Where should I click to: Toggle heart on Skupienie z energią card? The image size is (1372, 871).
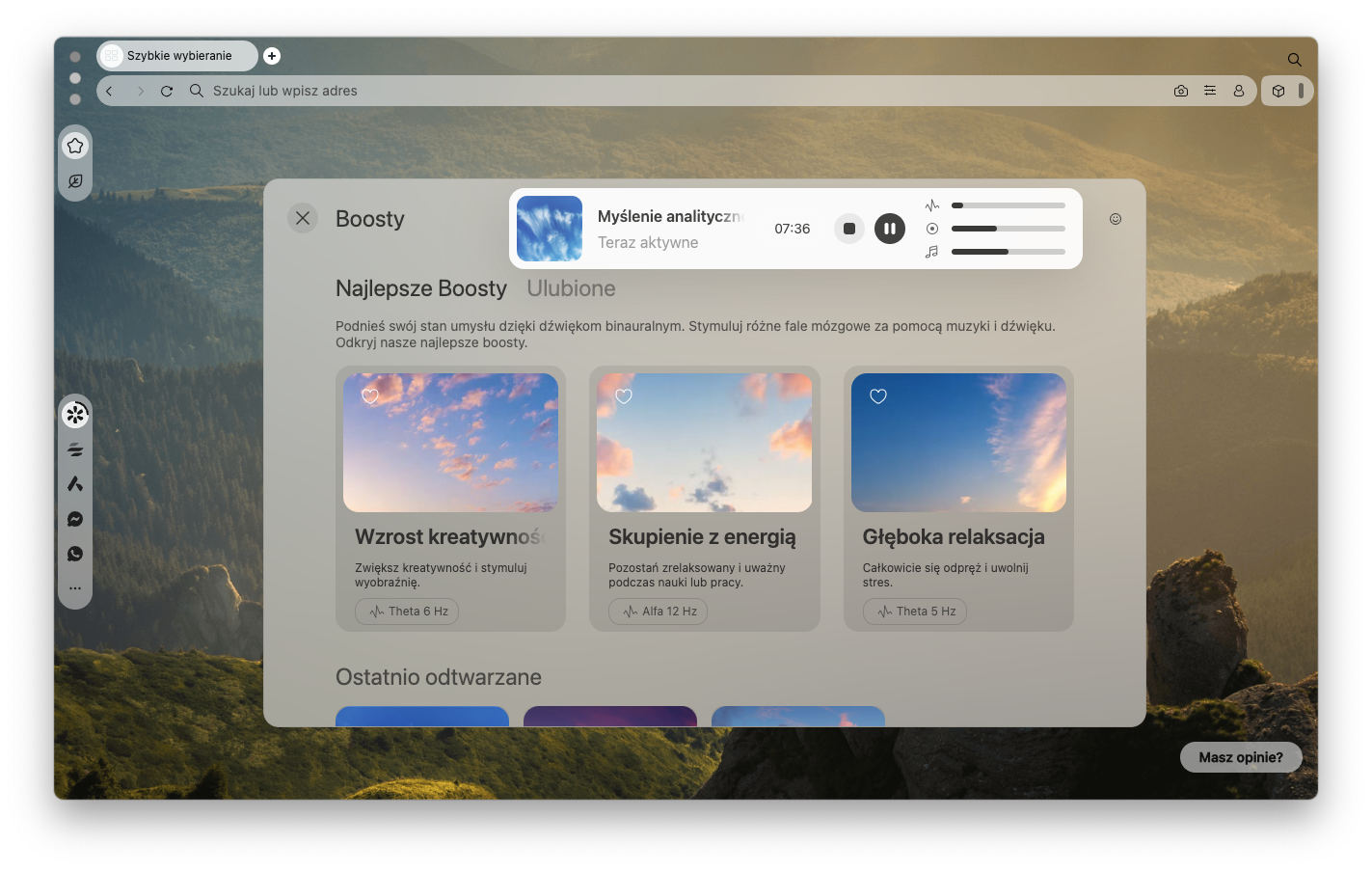tap(624, 396)
